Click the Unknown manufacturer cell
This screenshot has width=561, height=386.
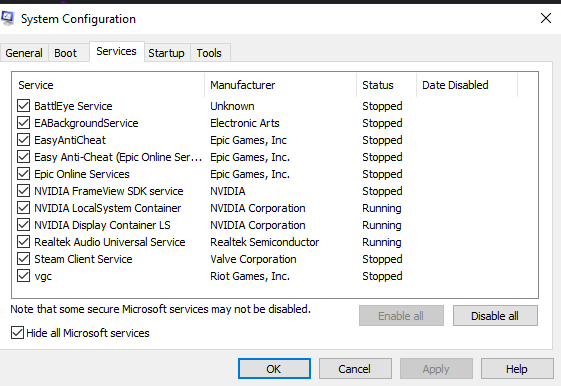pyautogui.click(x=232, y=106)
